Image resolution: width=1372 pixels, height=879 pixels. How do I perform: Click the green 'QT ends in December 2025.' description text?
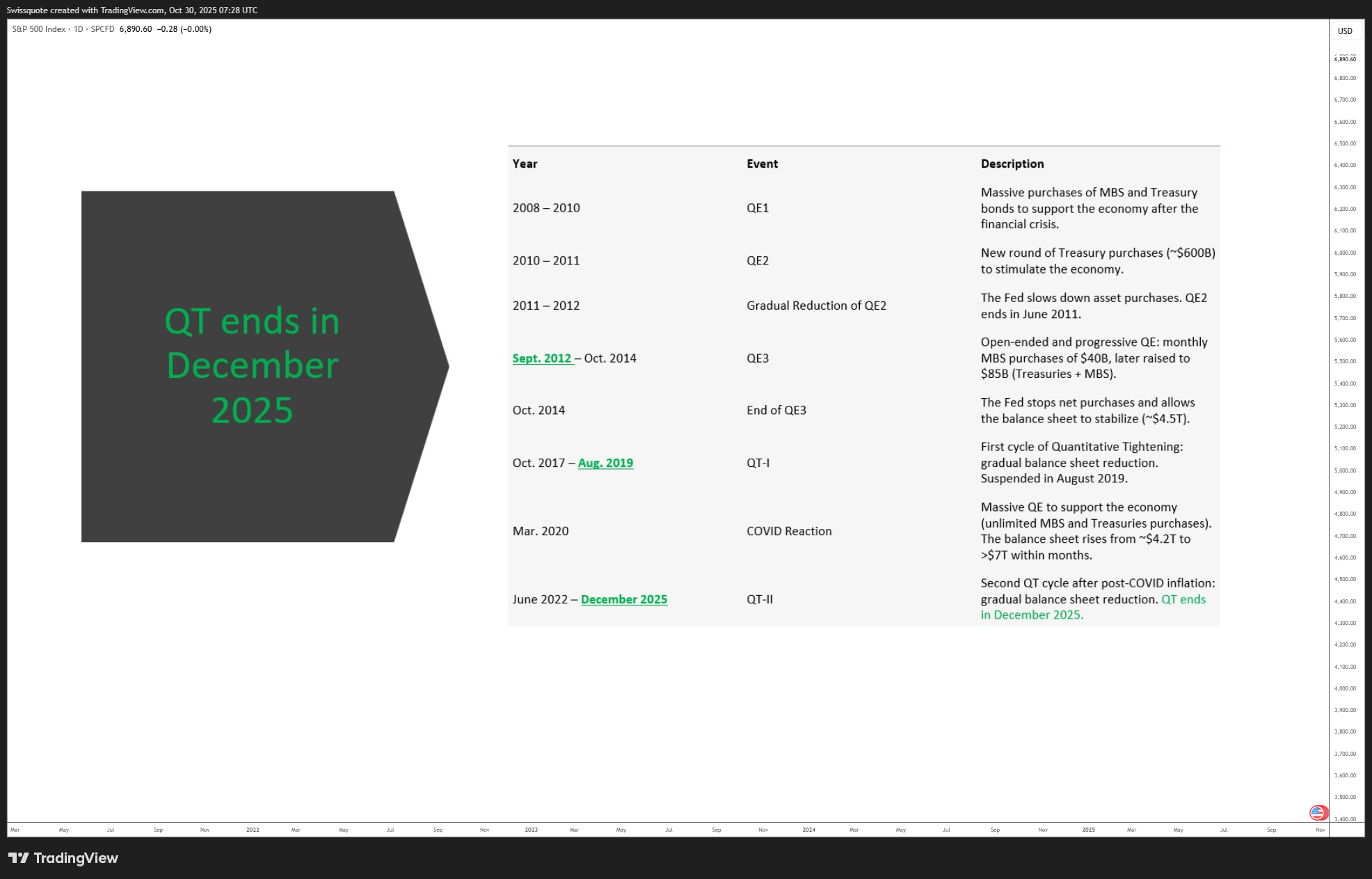(1093, 607)
